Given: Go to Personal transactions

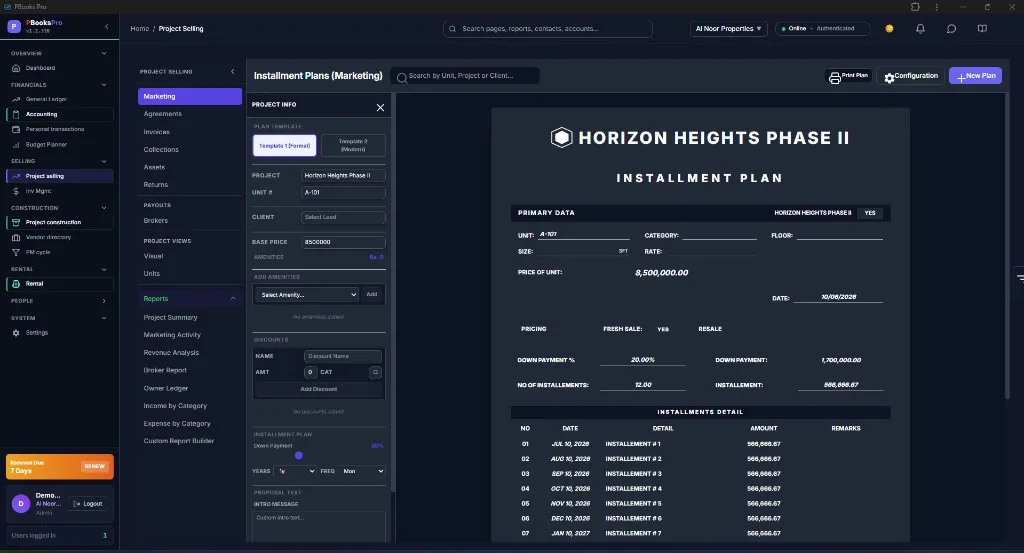Looking at the screenshot, I should 60,129.
